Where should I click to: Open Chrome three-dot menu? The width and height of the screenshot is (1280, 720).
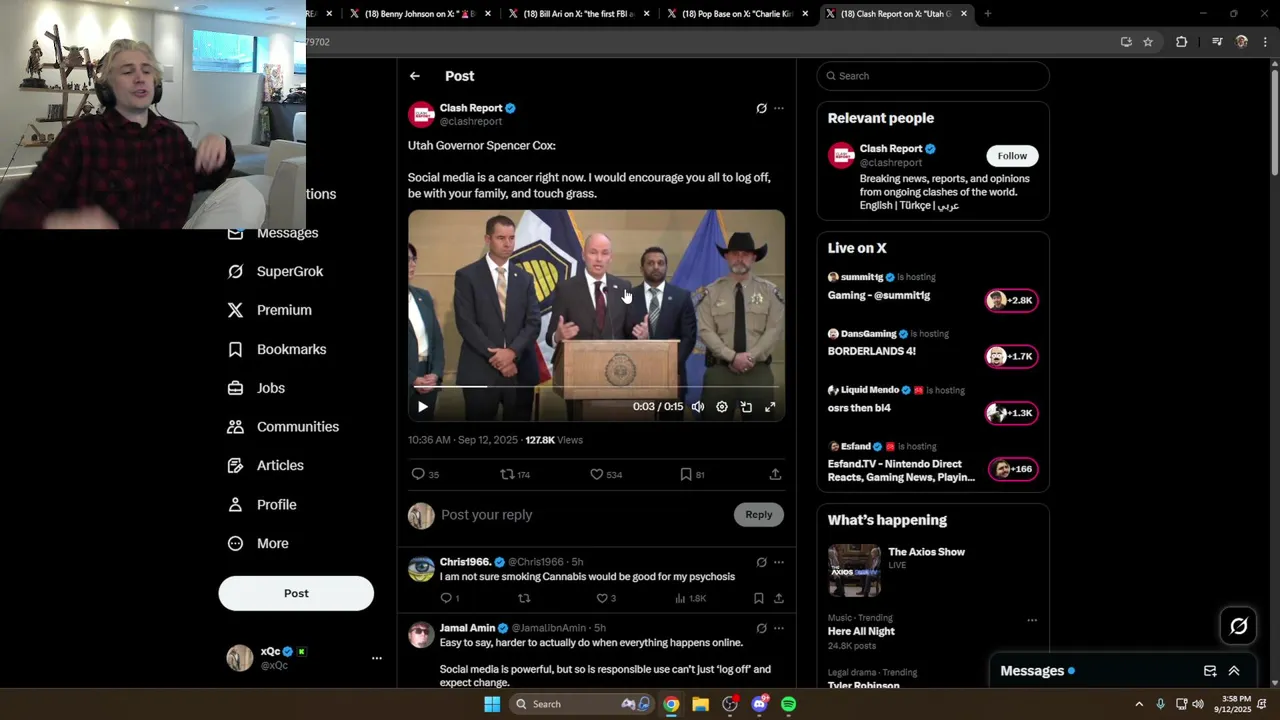tap(1266, 42)
